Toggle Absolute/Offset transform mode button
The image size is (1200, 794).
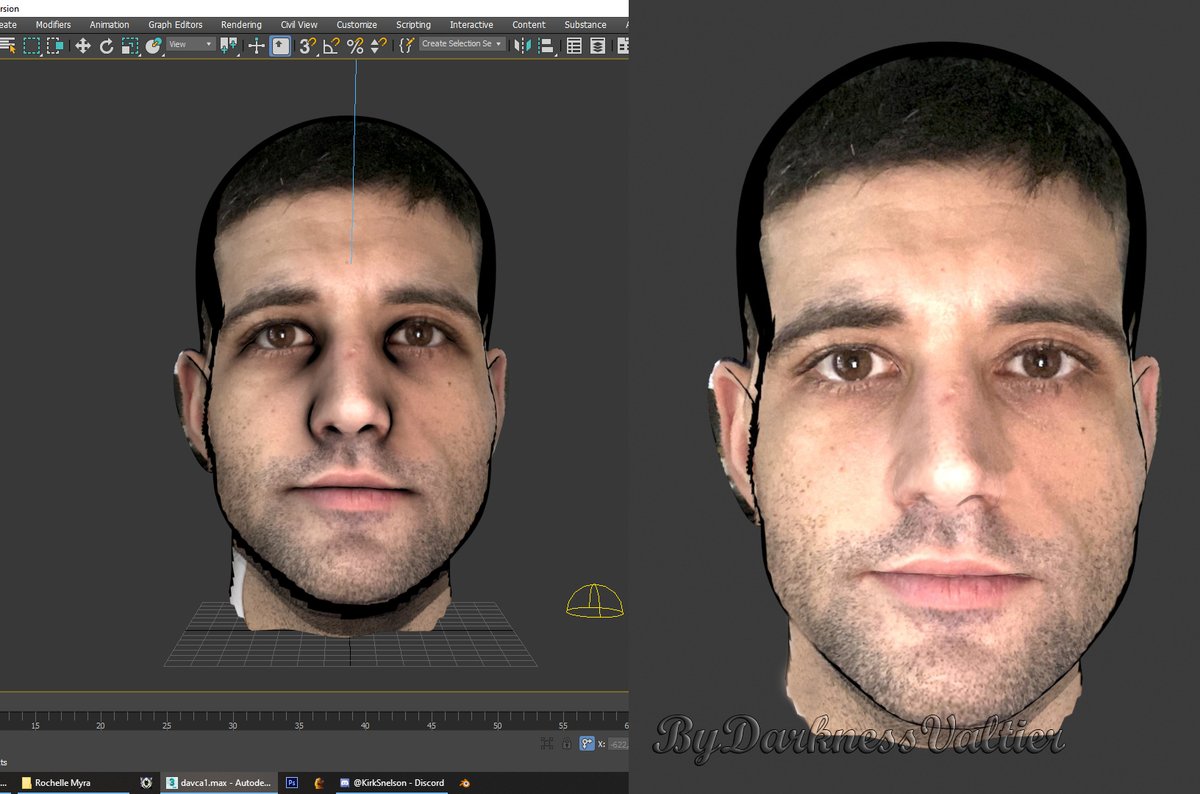tap(587, 743)
